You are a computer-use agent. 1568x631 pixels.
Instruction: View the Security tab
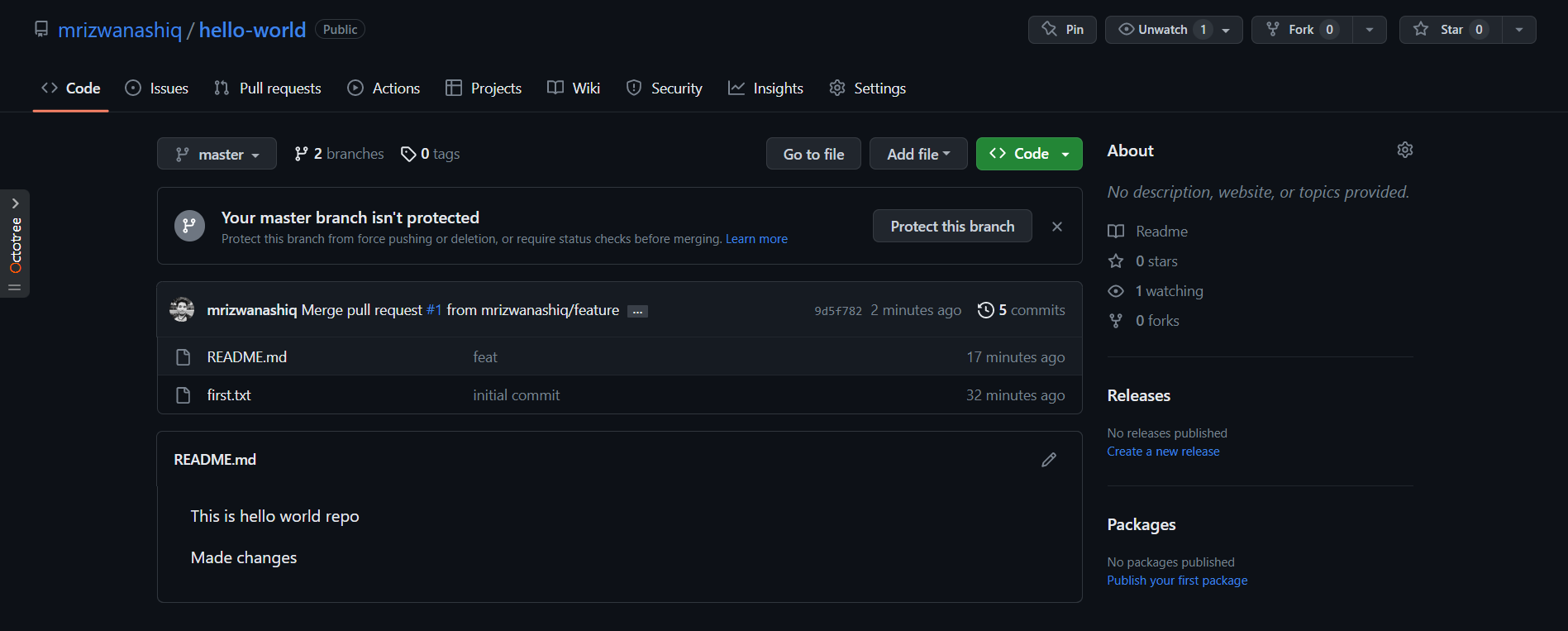[x=665, y=88]
